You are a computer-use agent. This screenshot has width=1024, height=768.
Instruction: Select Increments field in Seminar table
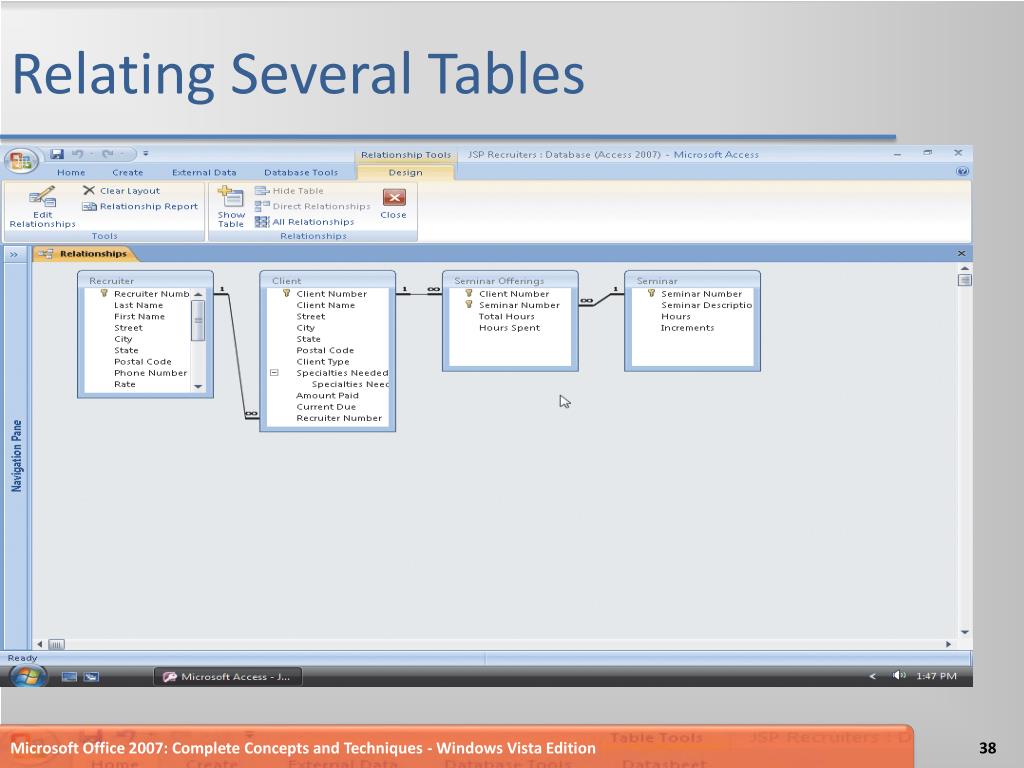point(687,328)
